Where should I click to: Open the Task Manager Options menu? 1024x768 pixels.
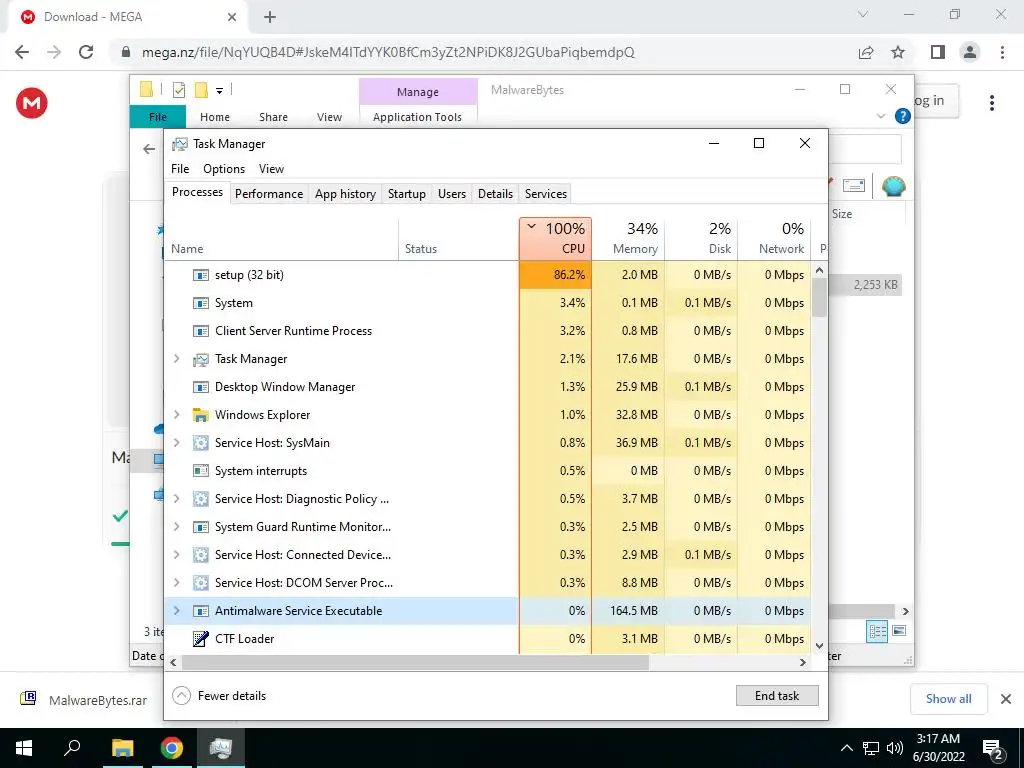point(224,168)
